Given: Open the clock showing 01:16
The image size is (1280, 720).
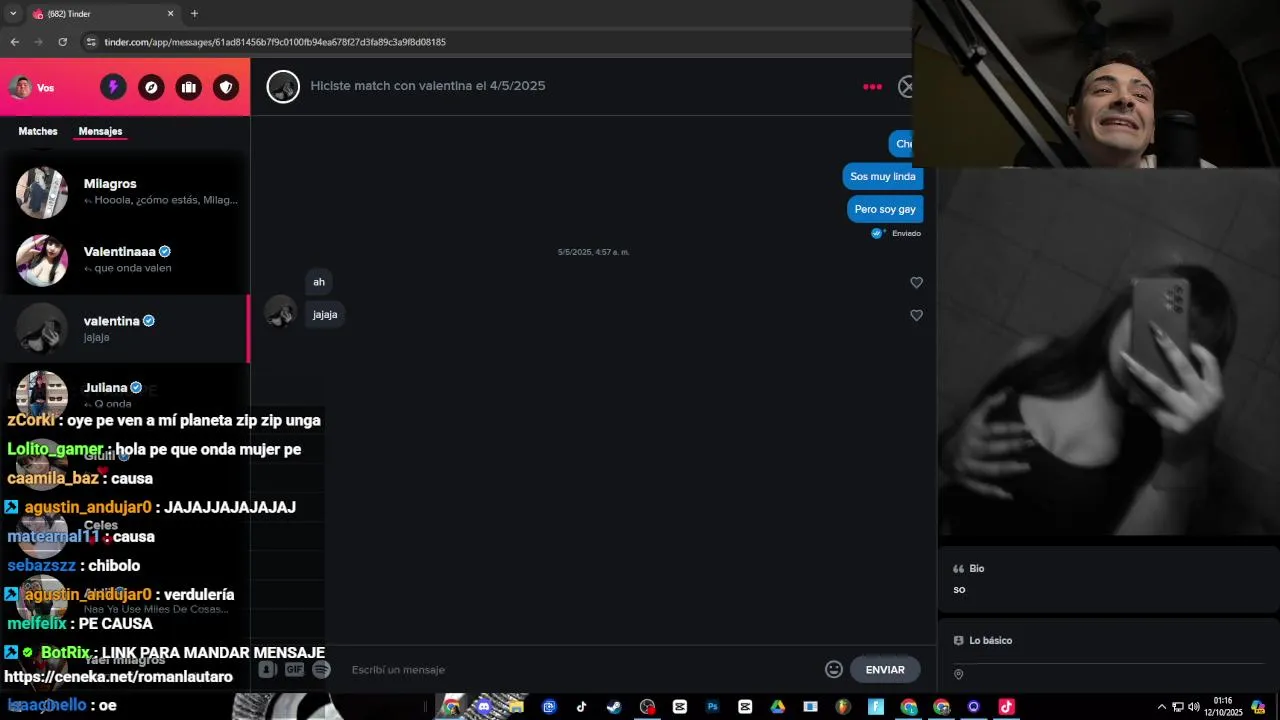Looking at the screenshot, I should click(x=1222, y=706).
